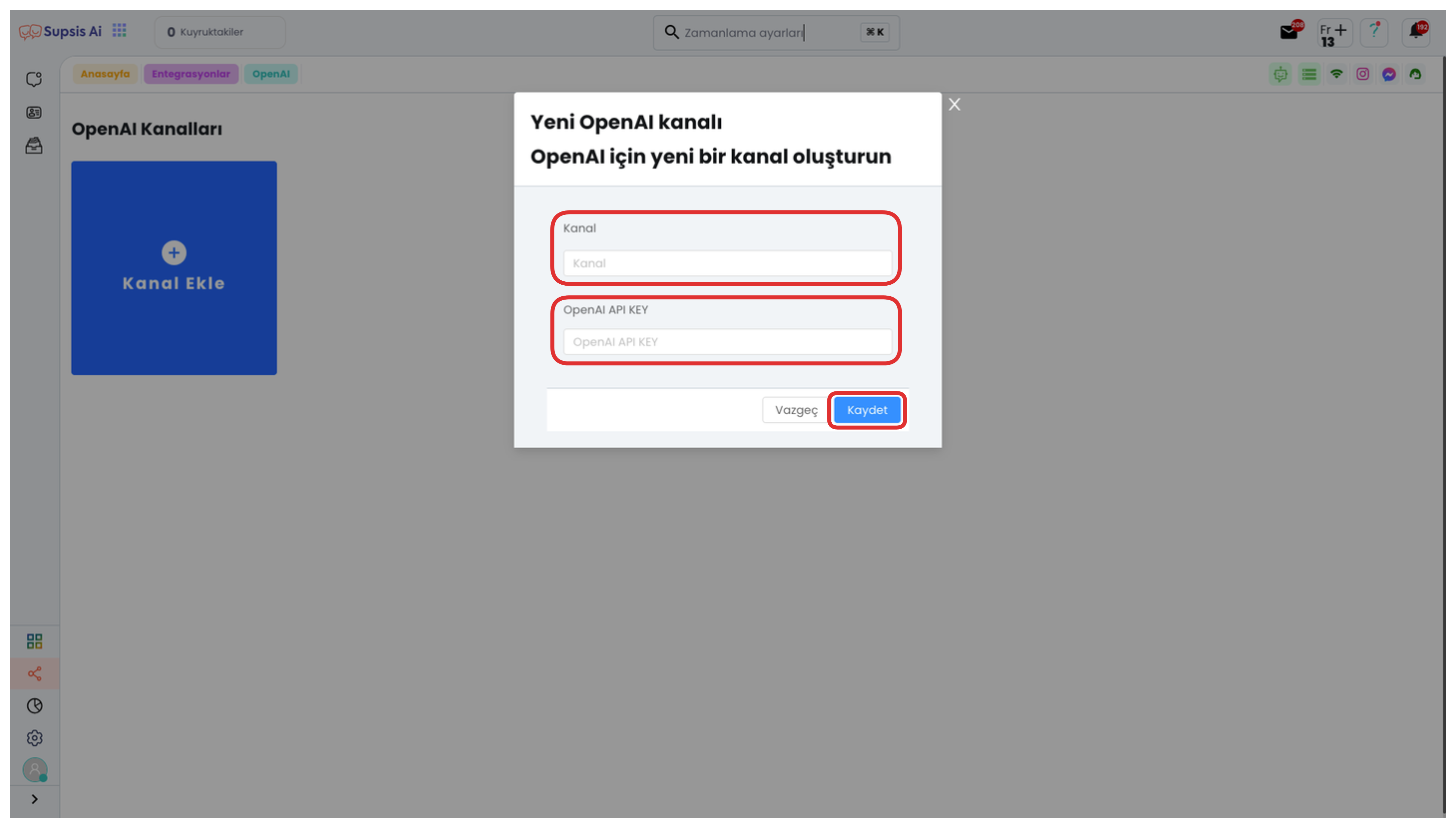This screenshot has height=828, width=1456.
Task: Click the wifi connection status icon
Action: [x=1337, y=74]
